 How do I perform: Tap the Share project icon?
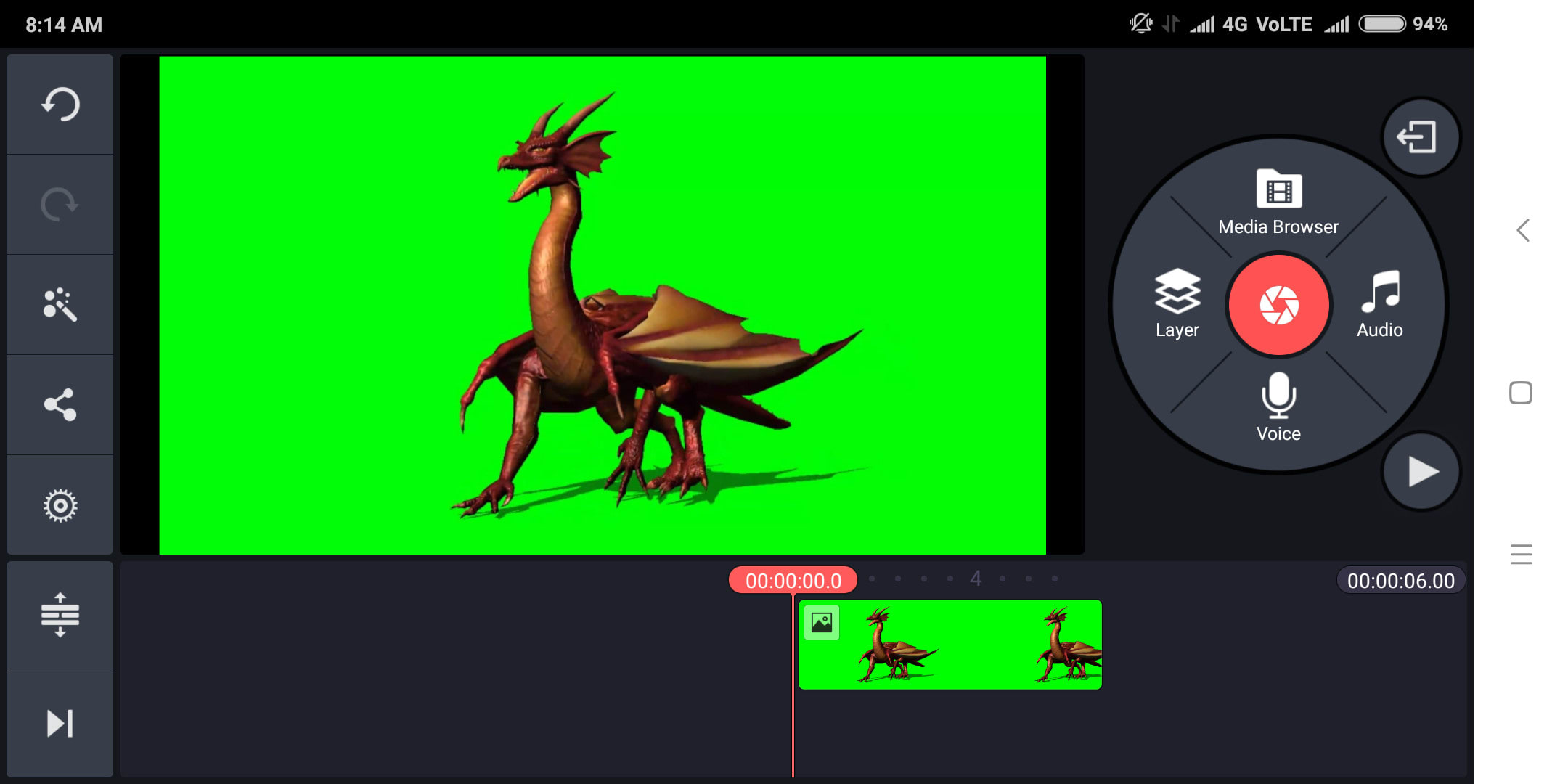coord(60,404)
